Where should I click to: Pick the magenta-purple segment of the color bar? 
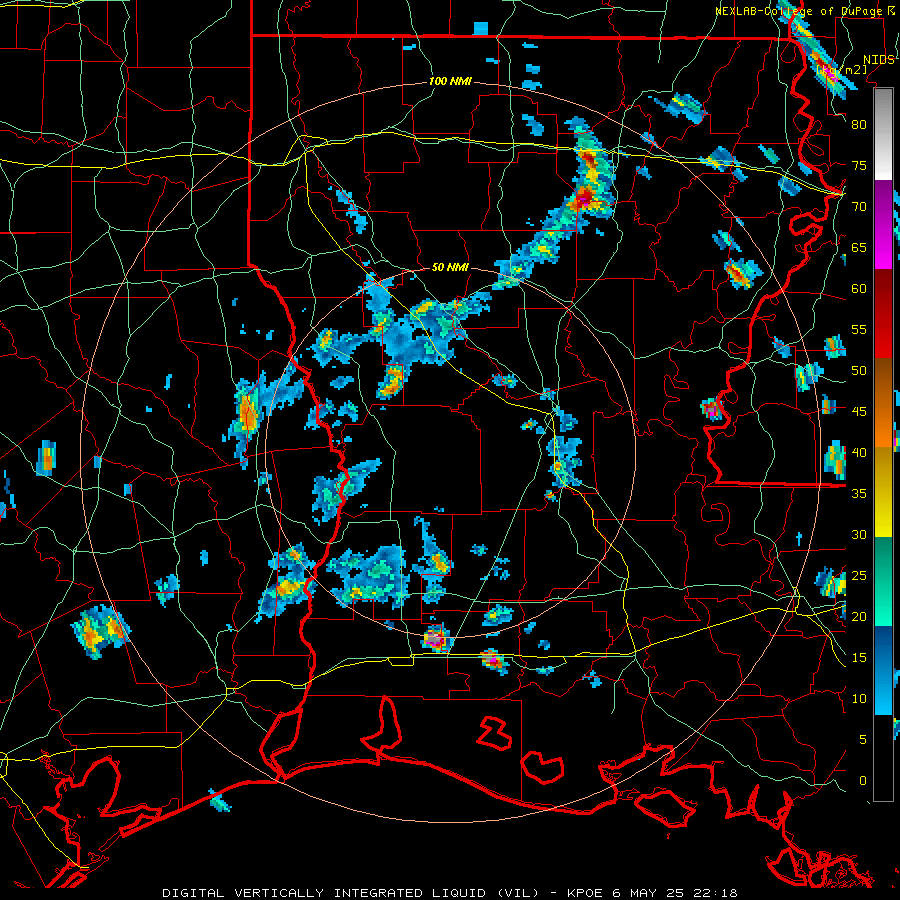click(884, 225)
